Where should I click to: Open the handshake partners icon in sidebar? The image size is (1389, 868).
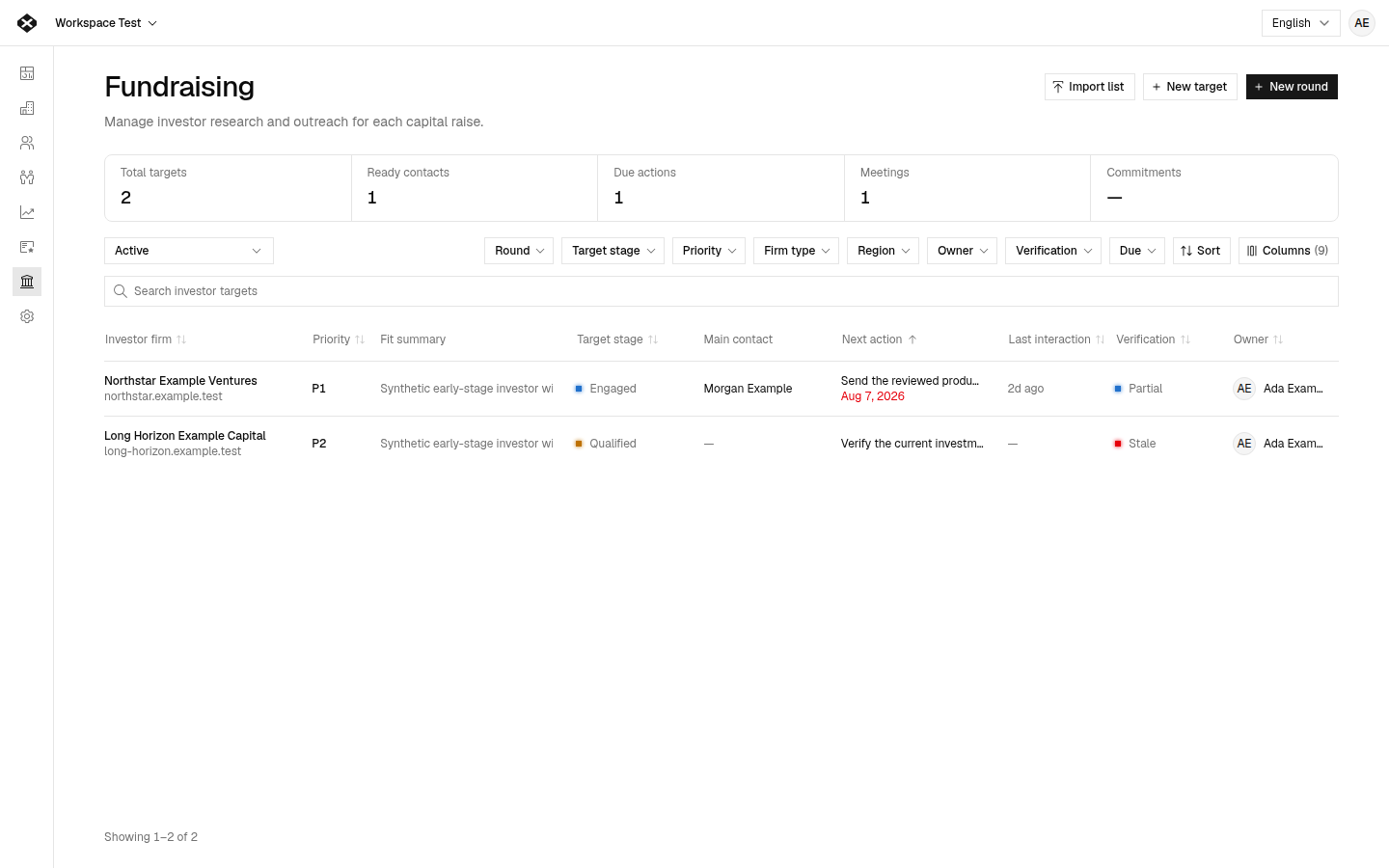point(27,177)
